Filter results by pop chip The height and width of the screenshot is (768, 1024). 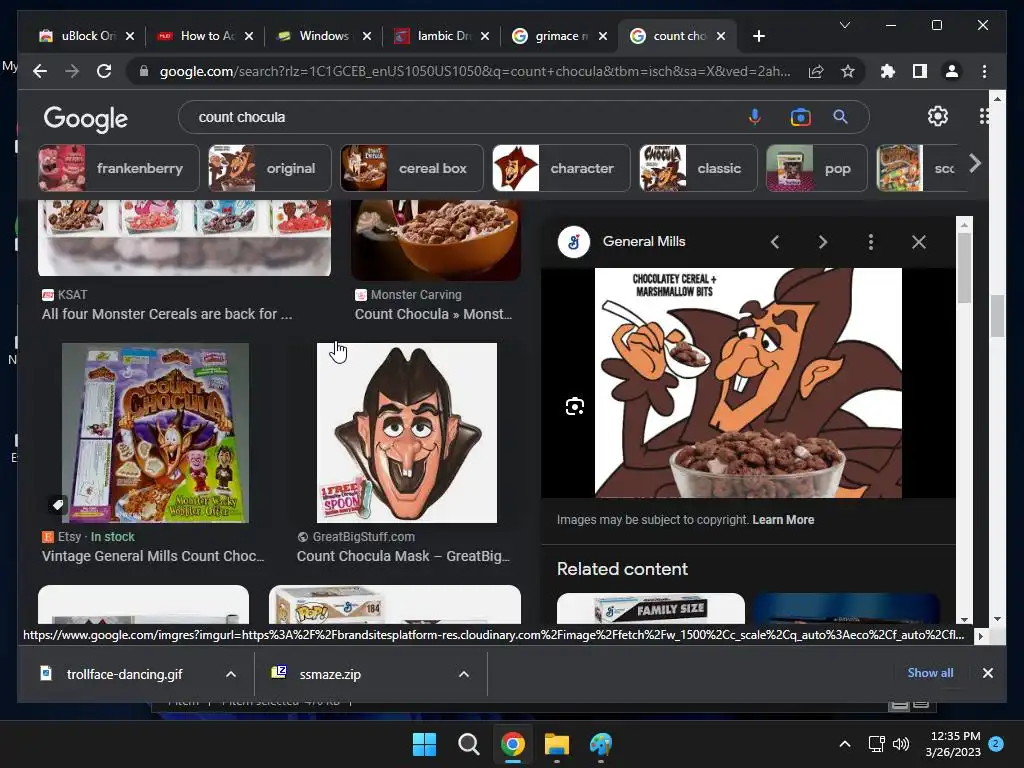[816, 168]
